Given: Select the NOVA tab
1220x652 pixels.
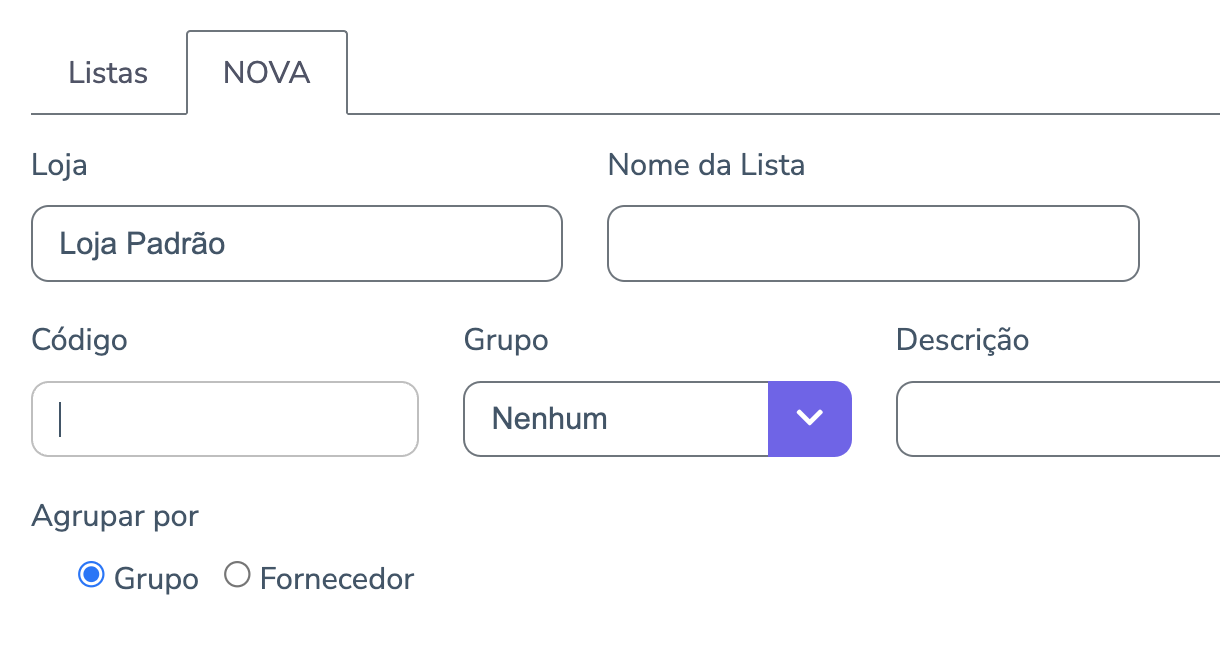Looking at the screenshot, I should (267, 73).
